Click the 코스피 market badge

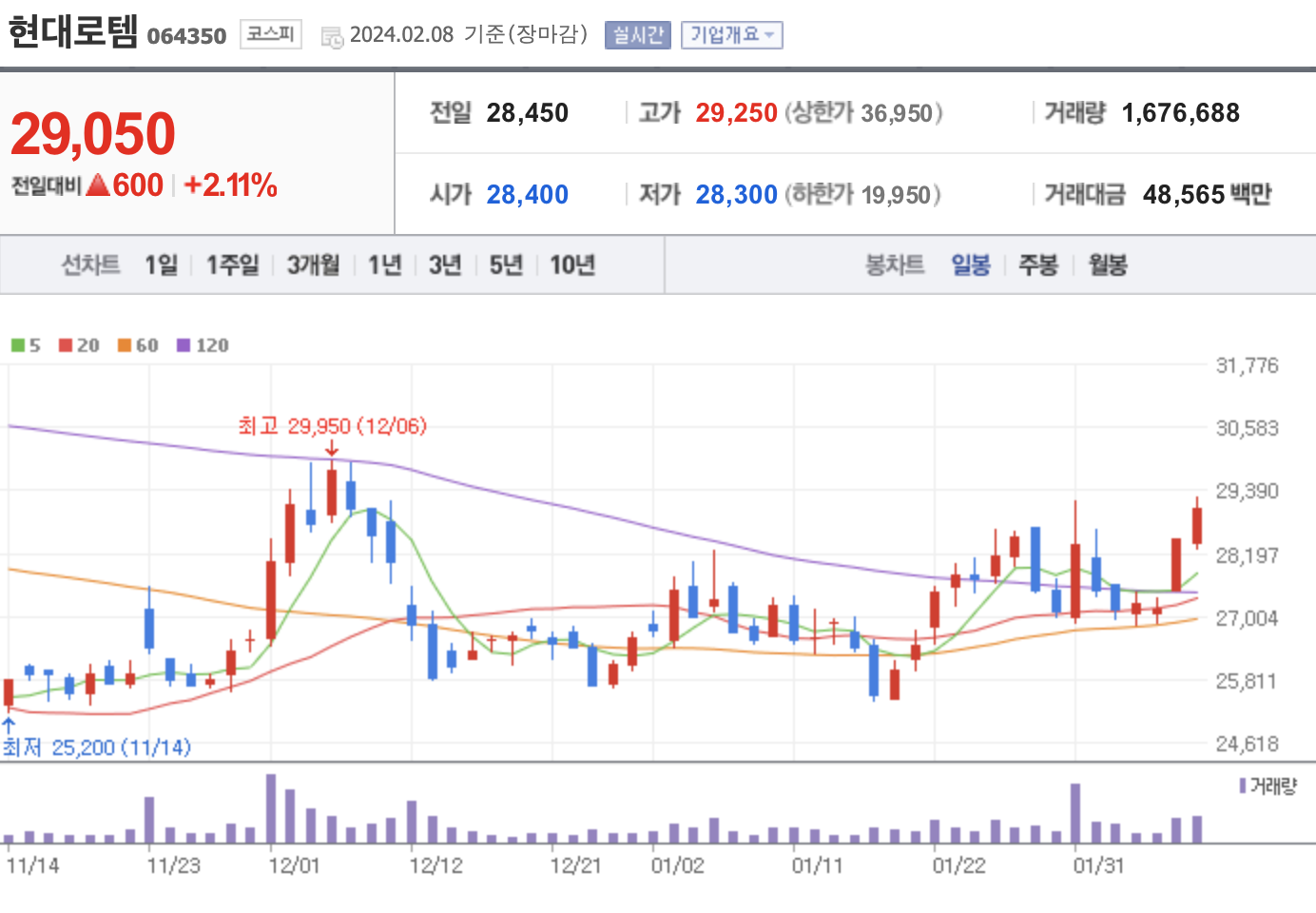click(271, 34)
